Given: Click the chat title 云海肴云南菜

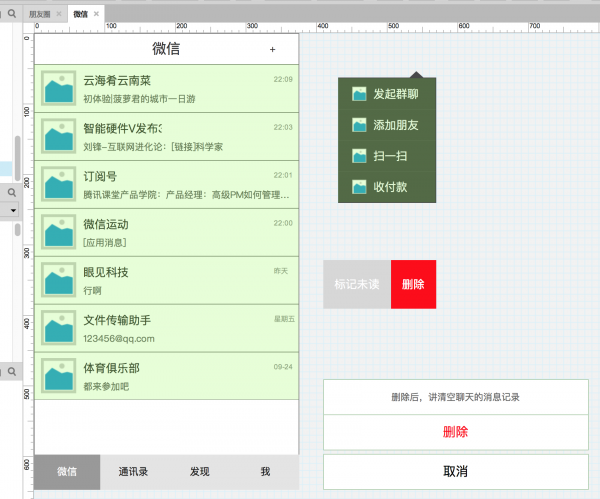Looking at the screenshot, I should point(117,81).
